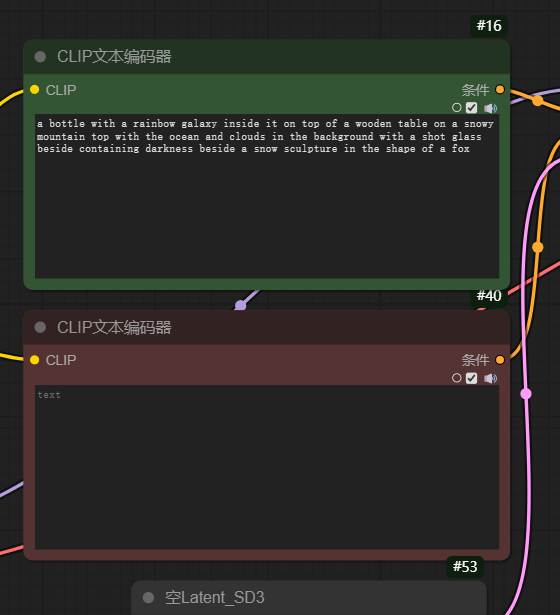Screen dimensions: 560x615
Task: Click the #16 node badge
Action: pos(489,26)
